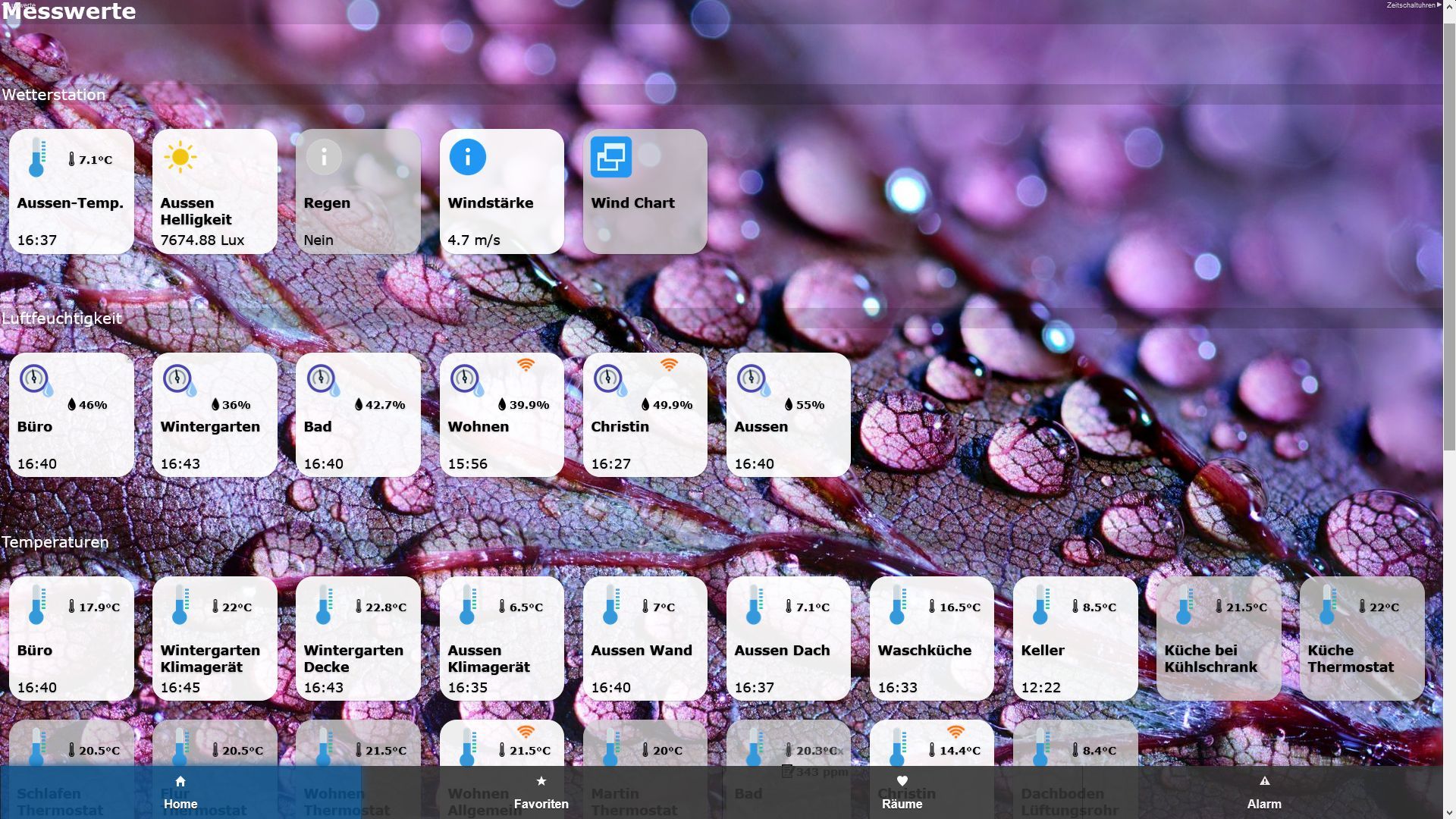Image resolution: width=1456 pixels, height=819 pixels.
Task: Click the Büro humidity gauge icon
Action: 36,378
